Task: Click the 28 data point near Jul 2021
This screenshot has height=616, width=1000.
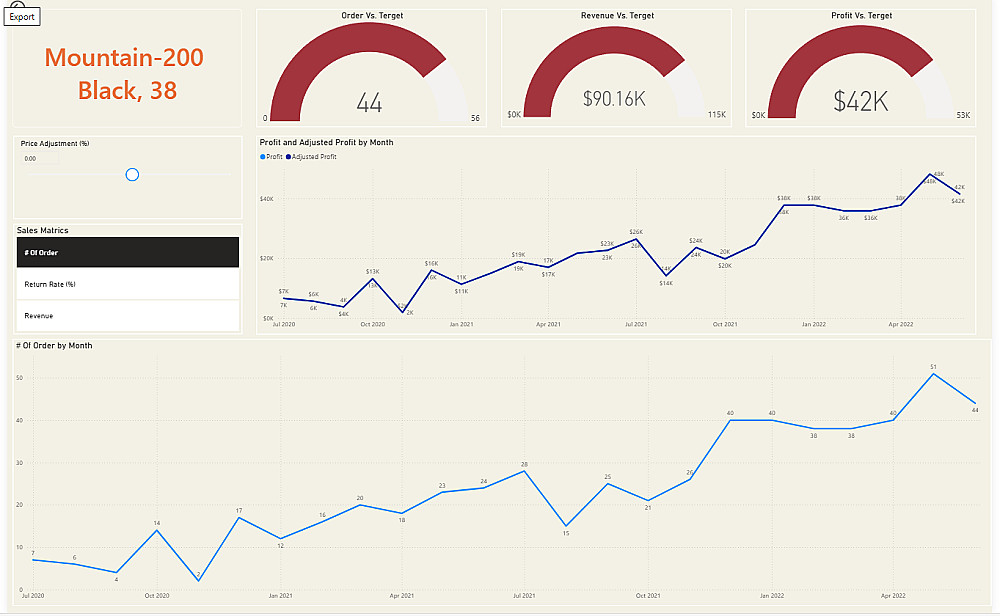Action: tap(524, 471)
